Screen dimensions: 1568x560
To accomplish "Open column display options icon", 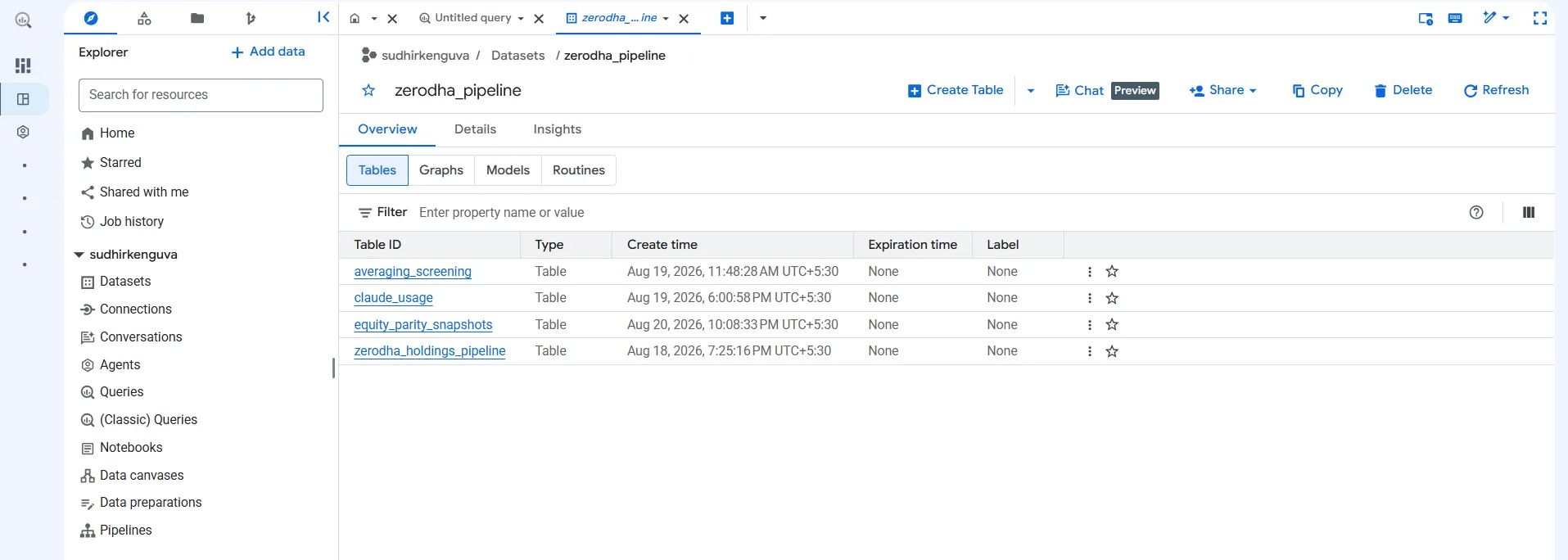I will click(x=1529, y=213).
